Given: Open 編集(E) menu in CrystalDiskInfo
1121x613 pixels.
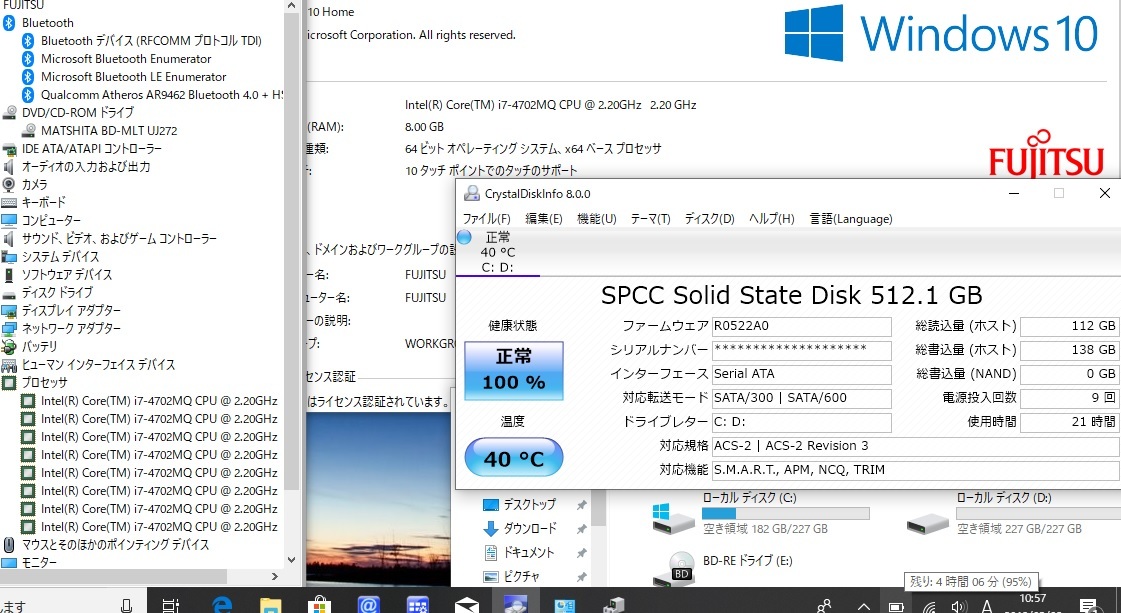Looking at the screenshot, I should coord(543,219).
